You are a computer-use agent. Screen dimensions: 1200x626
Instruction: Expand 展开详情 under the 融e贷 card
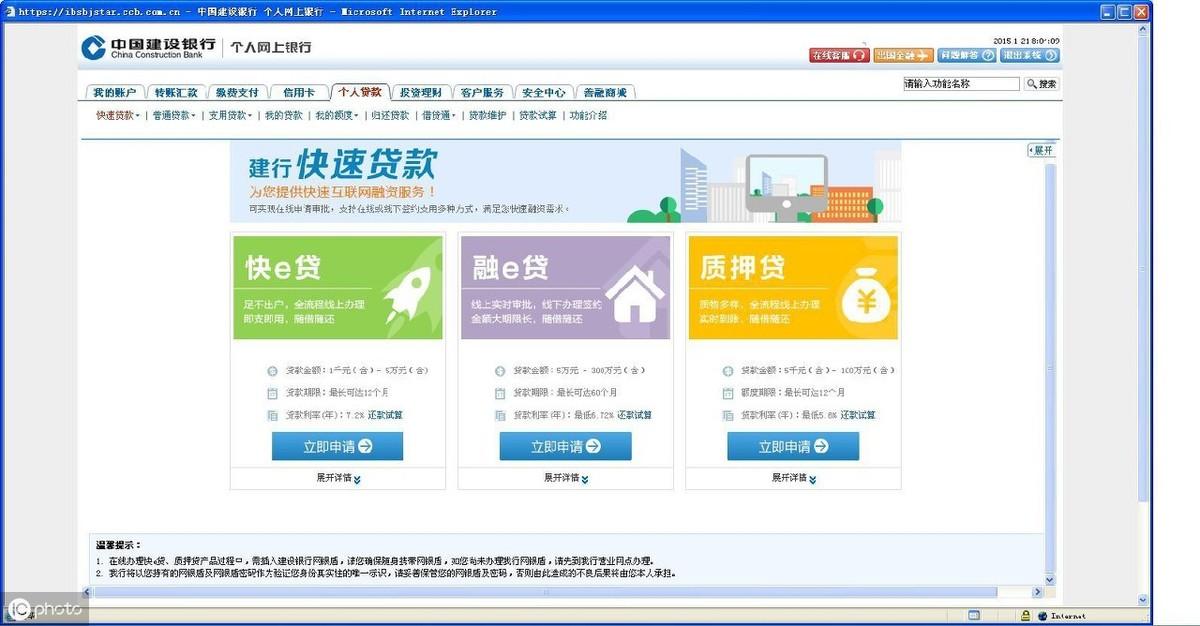tap(566, 478)
